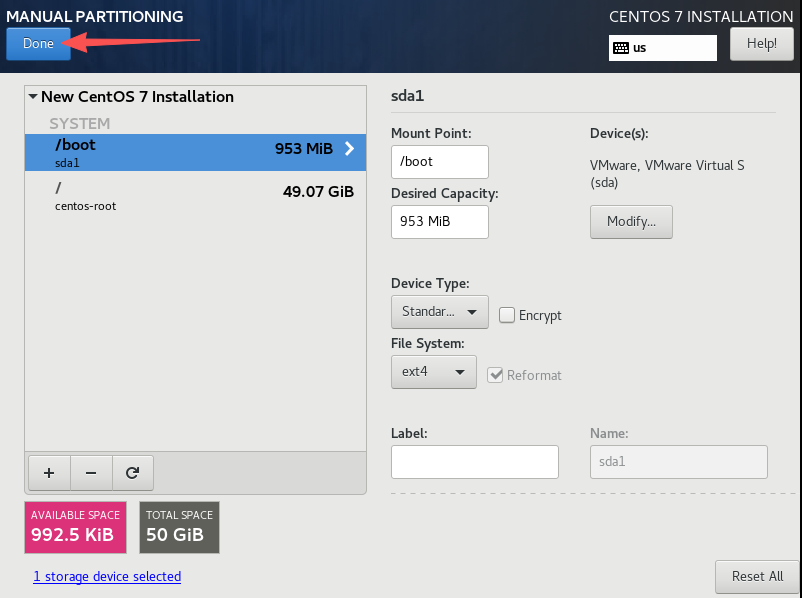Collapse New CentOS 7 Installation section

pos(33,96)
